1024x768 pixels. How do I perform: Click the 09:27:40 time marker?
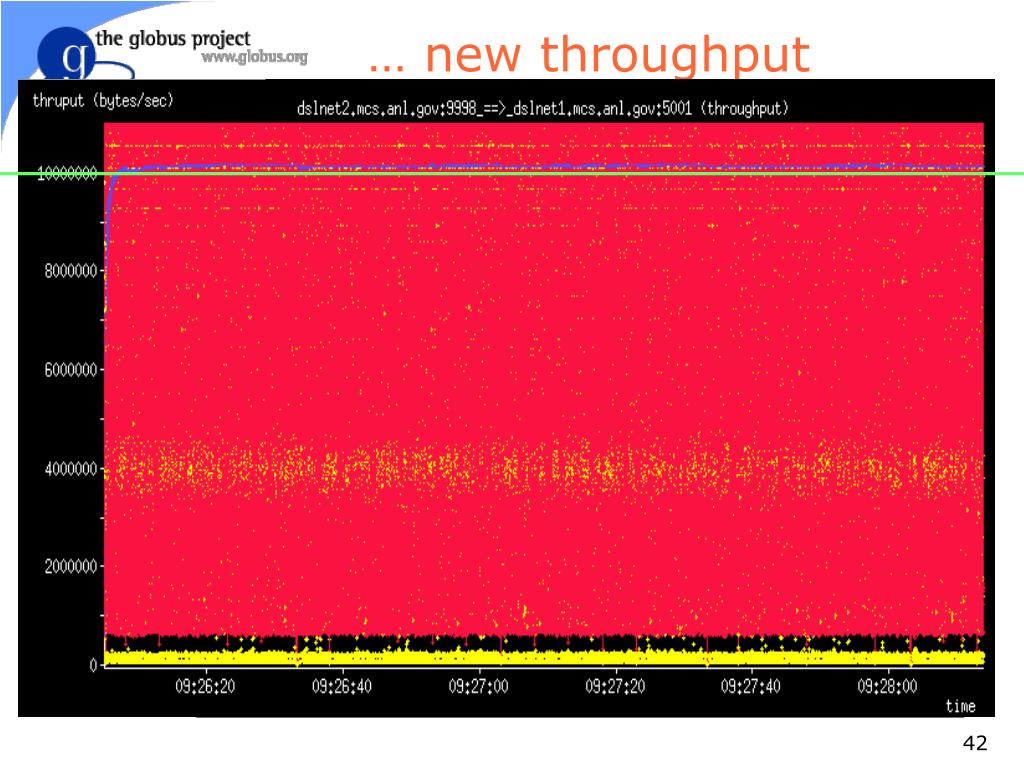point(750,686)
